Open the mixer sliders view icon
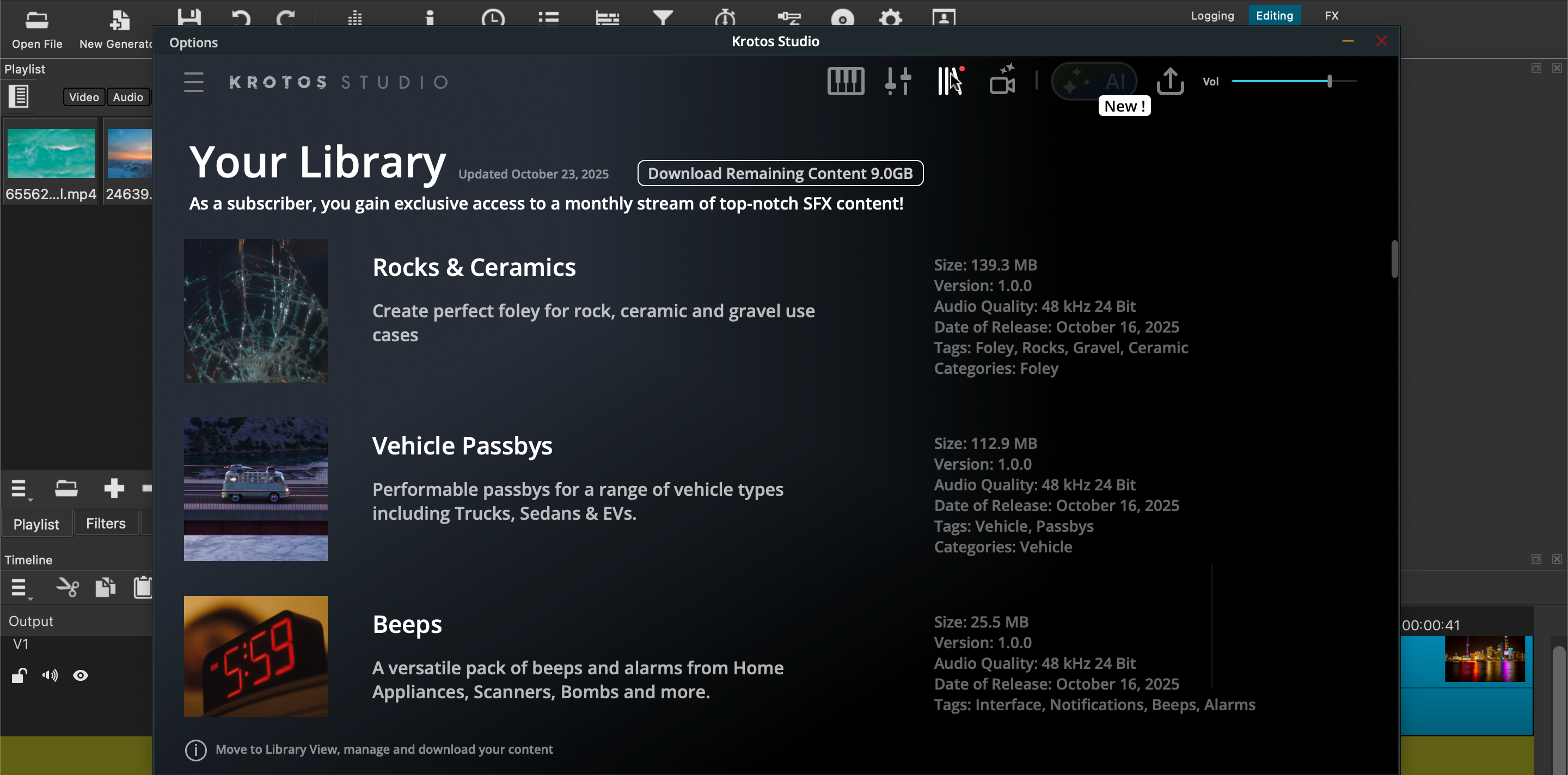The height and width of the screenshot is (775, 1568). (898, 81)
